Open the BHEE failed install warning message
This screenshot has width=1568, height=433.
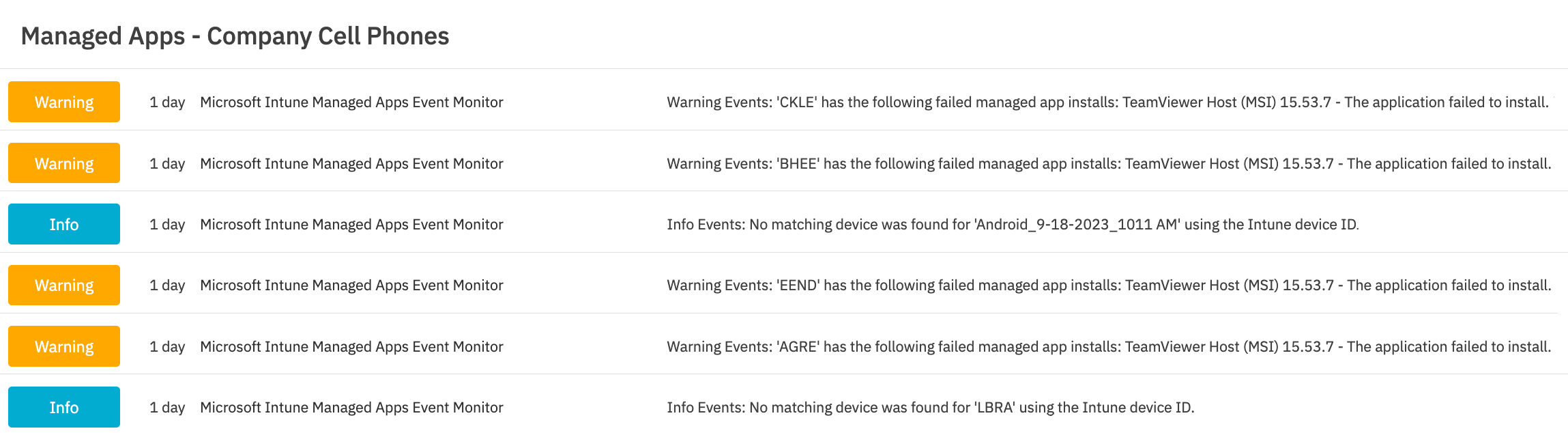(1109, 164)
